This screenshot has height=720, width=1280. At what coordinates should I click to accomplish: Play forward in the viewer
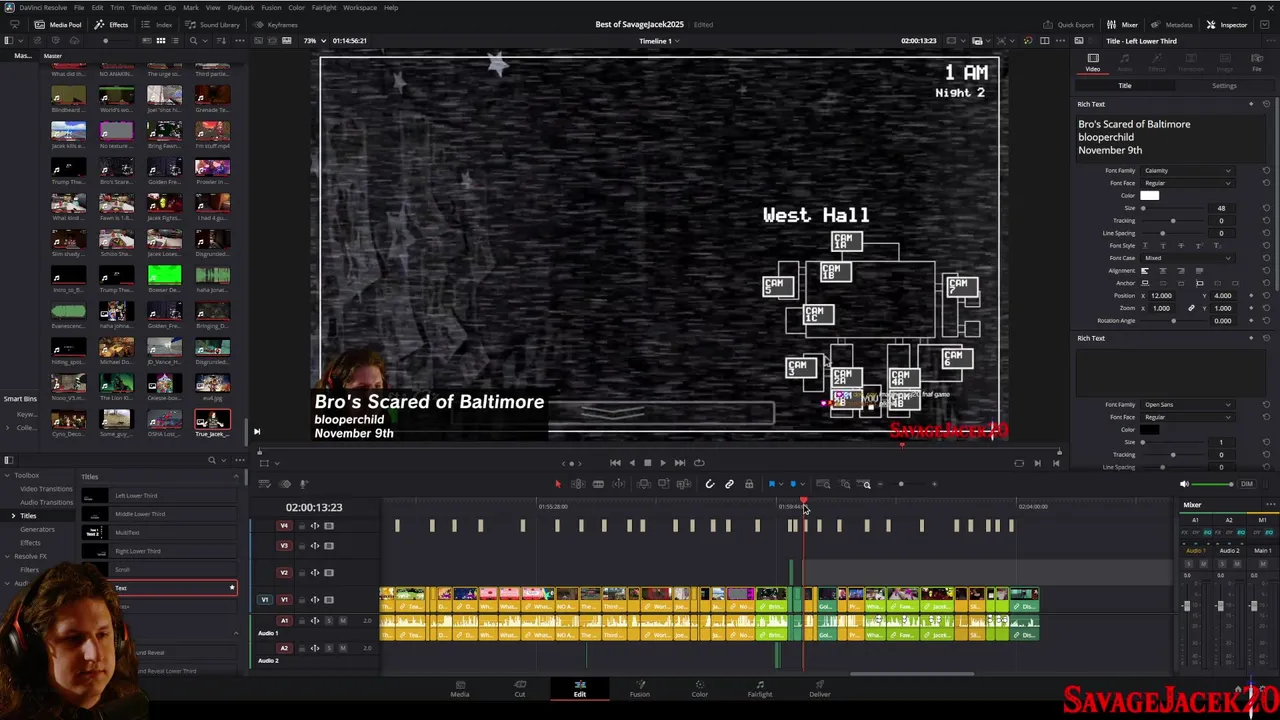(662, 463)
